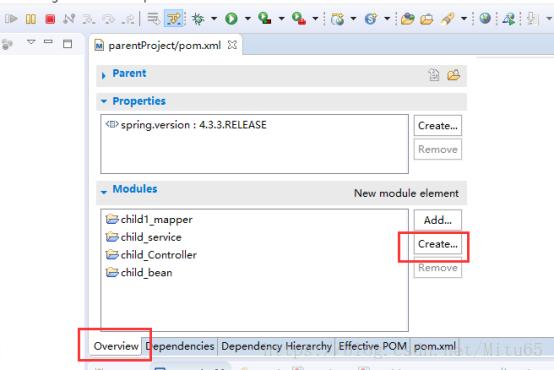The image size is (554, 370).
Task: Click the Search flashlight icon
Action: pyautogui.click(x=447, y=18)
